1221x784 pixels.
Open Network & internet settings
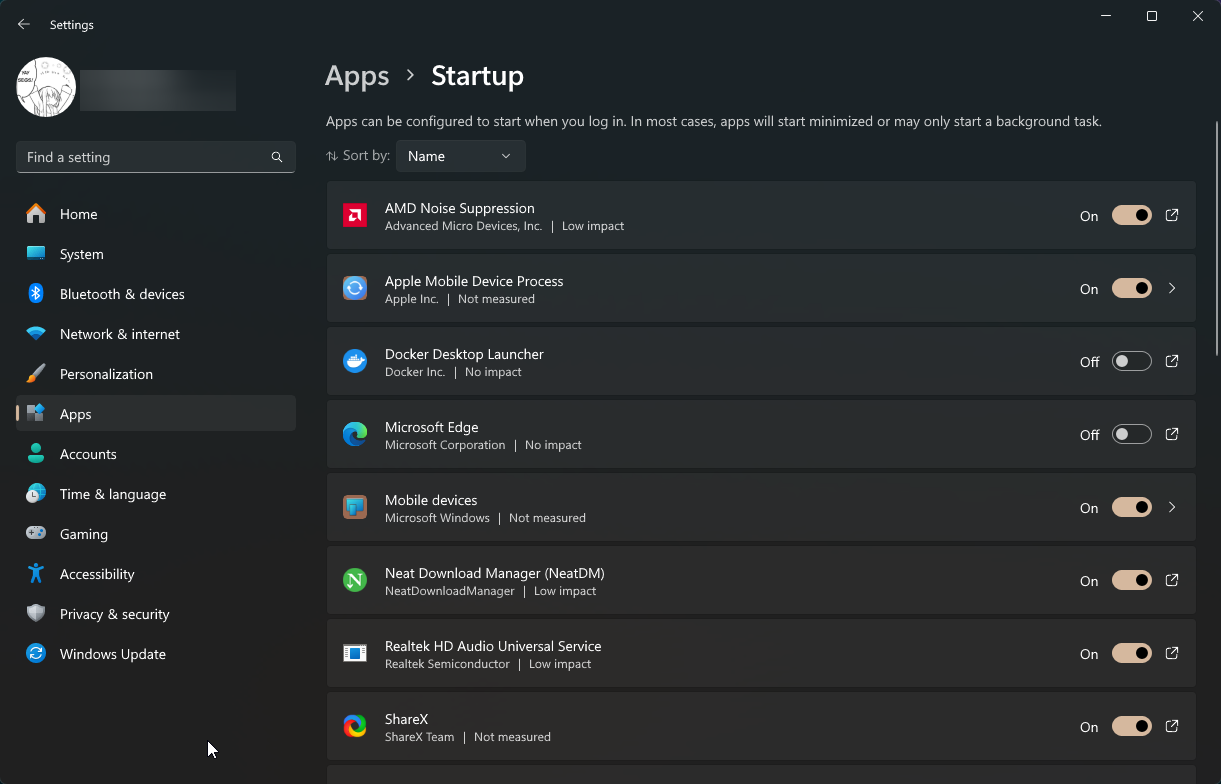click(x=156, y=334)
